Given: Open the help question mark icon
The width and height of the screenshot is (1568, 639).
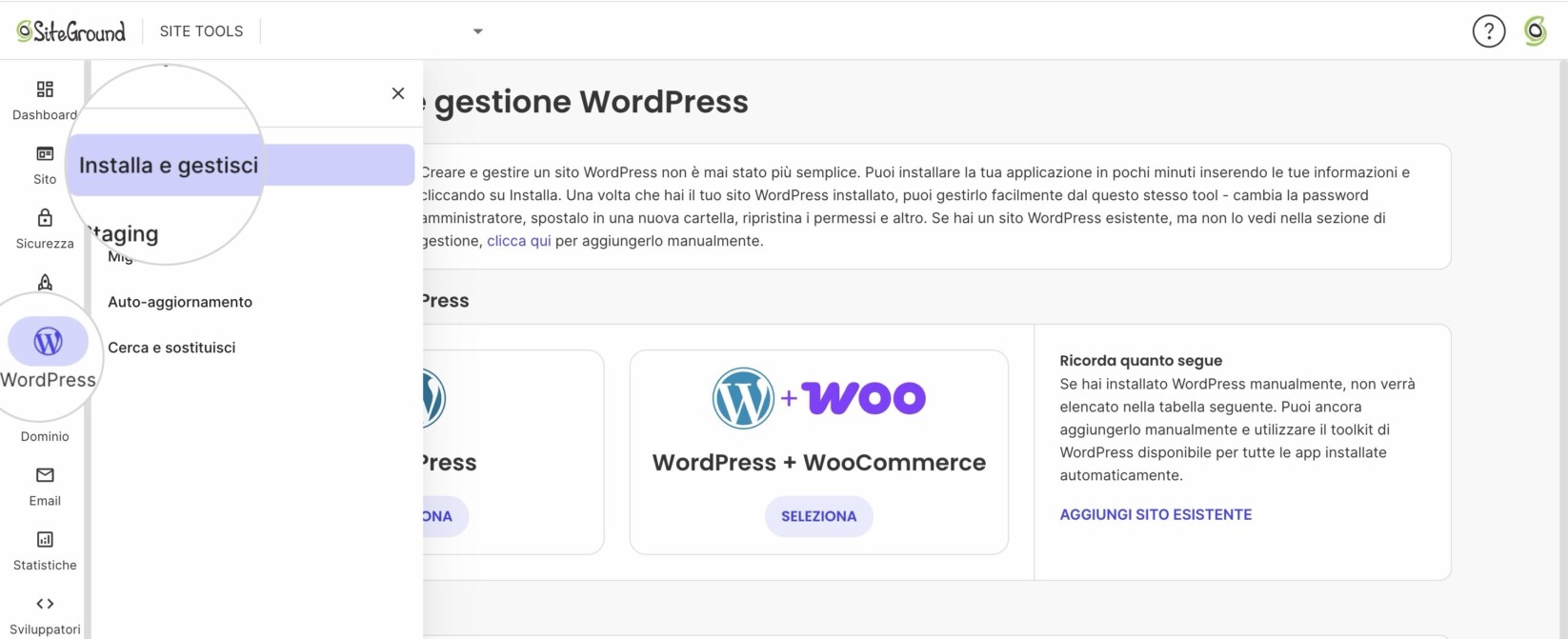Looking at the screenshot, I should tap(1488, 31).
